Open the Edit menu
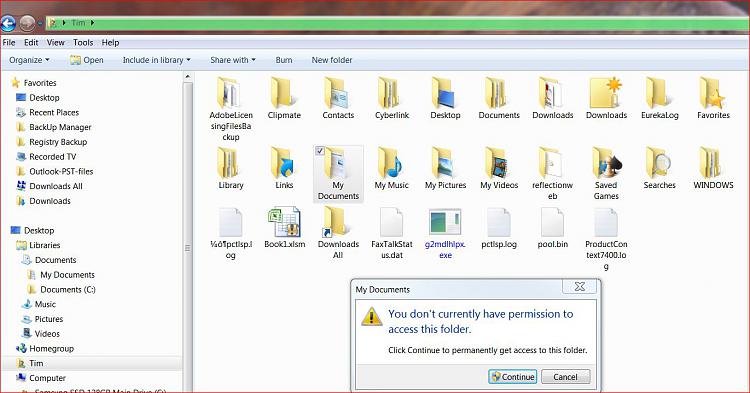Screen dimensions: 750x393 pos(31,43)
